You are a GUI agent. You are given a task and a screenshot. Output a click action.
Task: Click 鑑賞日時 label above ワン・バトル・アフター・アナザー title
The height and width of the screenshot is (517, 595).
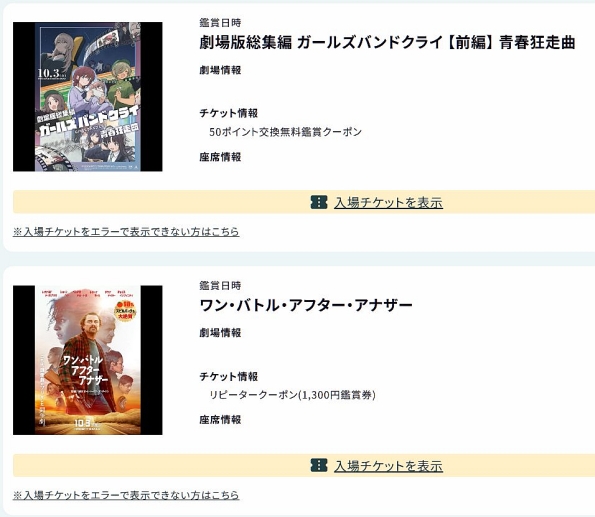pyautogui.click(x=220, y=286)
